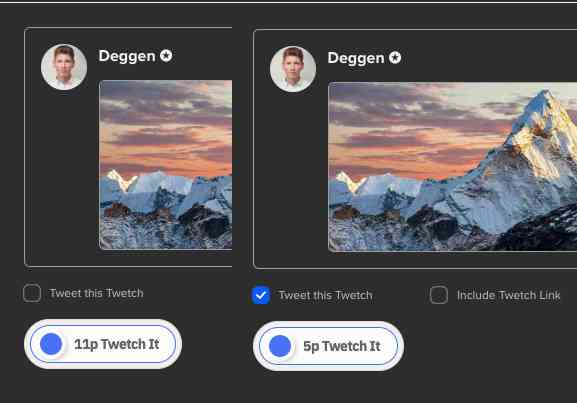Click the 5p Twetch It button
Screen dimensions: 577x403
[x=328, y=346]
